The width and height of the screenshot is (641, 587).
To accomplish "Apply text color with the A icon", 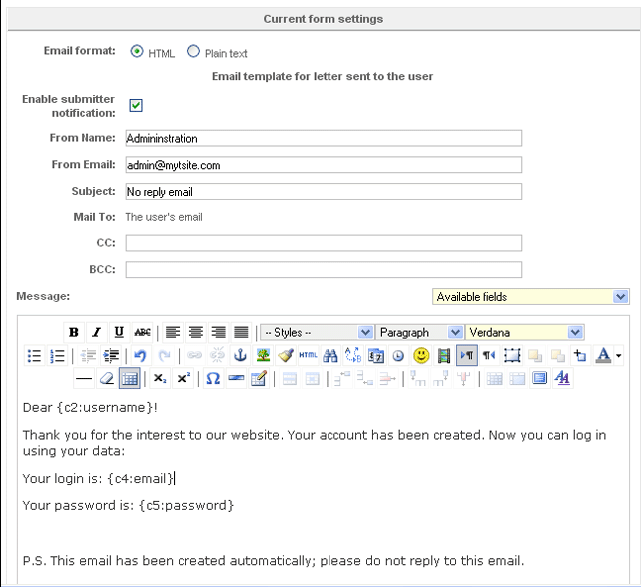I will pyautogui.click(x=603, y=356).
